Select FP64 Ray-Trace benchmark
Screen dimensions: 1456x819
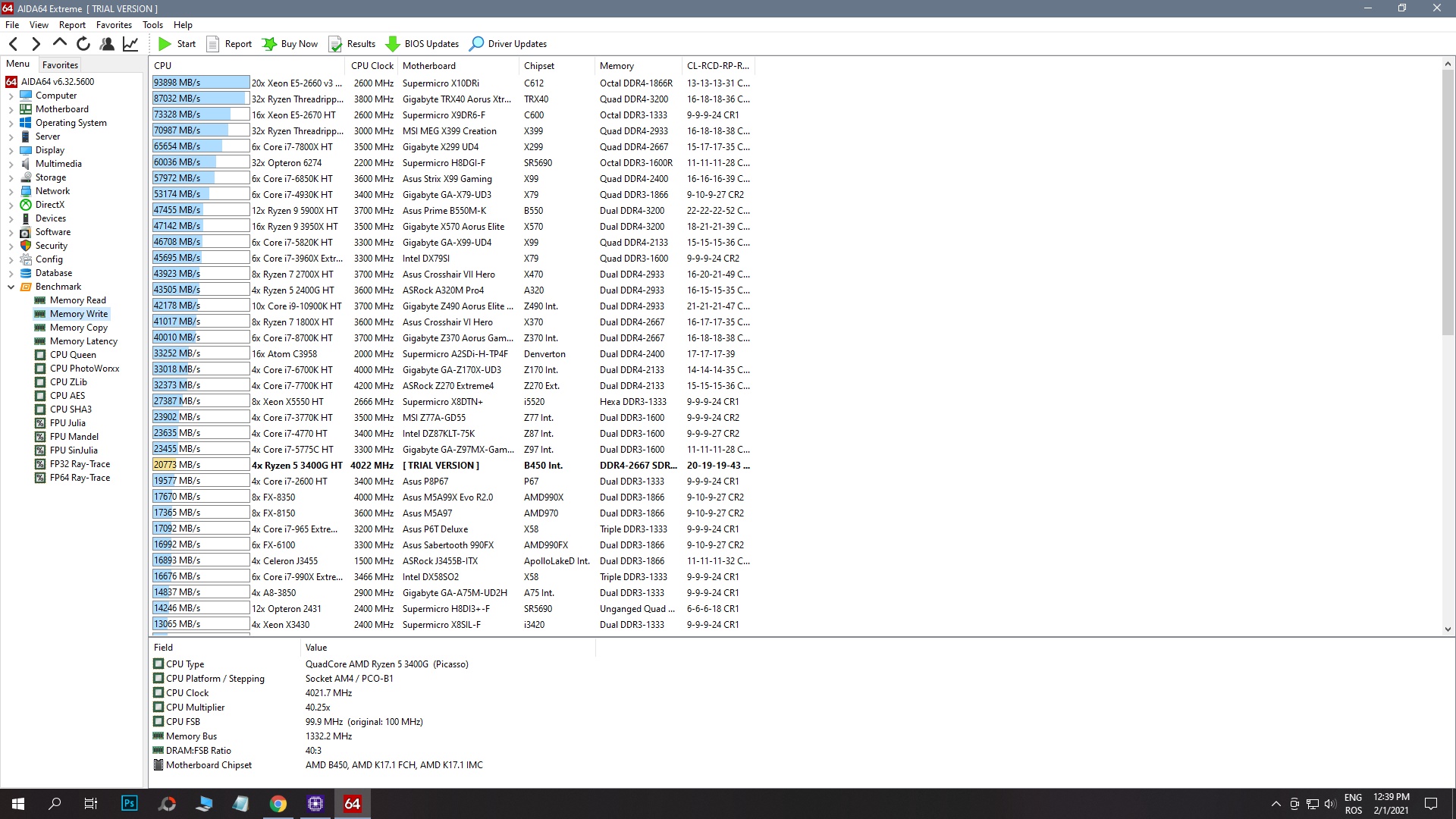pos(80,478)
